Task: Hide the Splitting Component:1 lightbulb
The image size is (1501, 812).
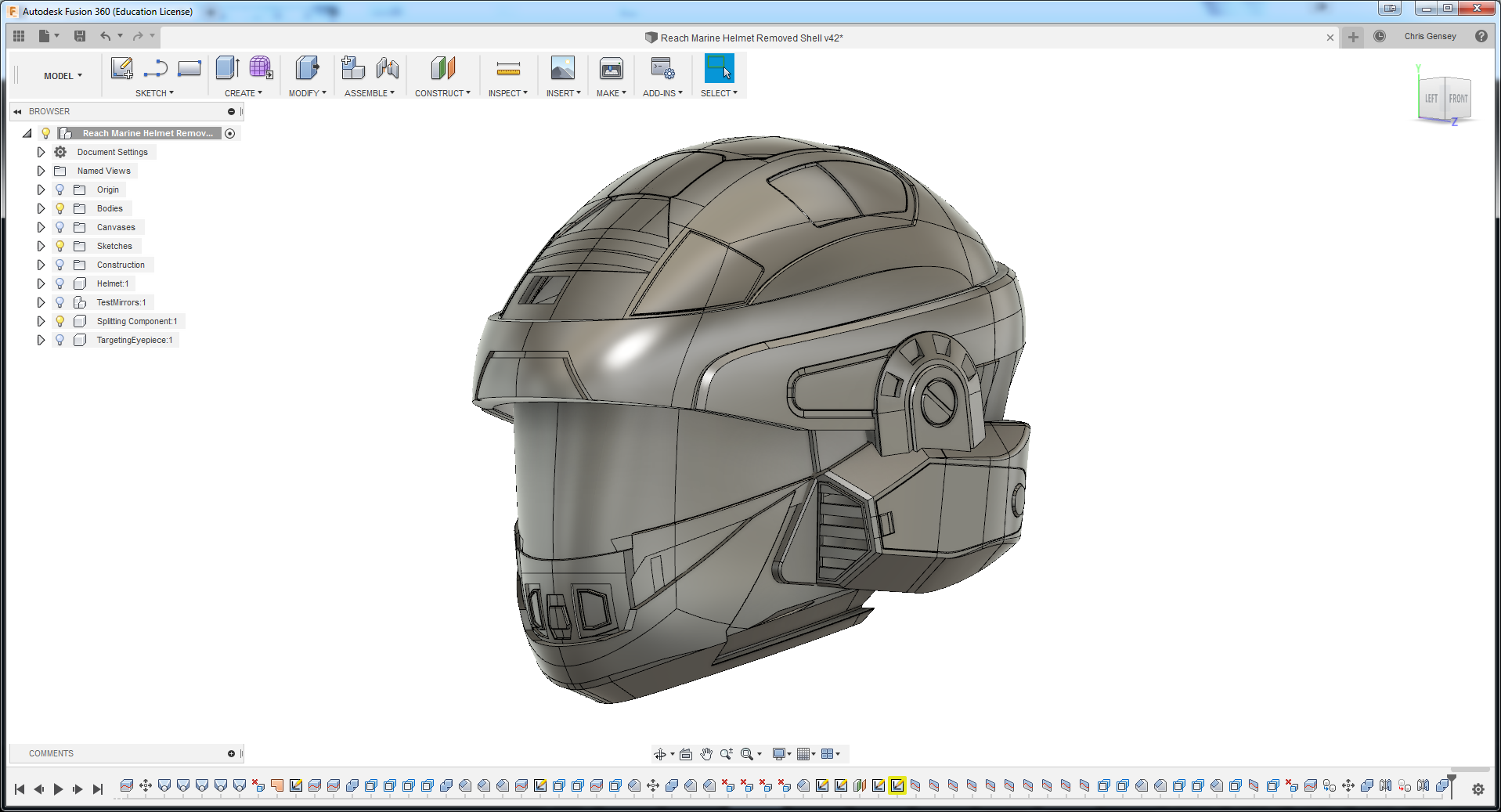Action: point(60,321)
